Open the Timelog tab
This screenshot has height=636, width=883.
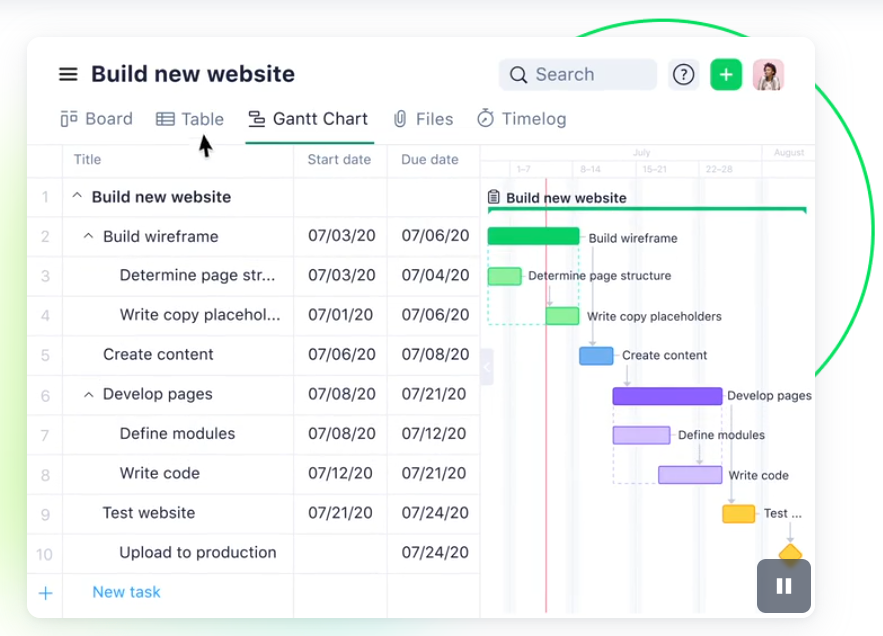click(x=521, y=119)
